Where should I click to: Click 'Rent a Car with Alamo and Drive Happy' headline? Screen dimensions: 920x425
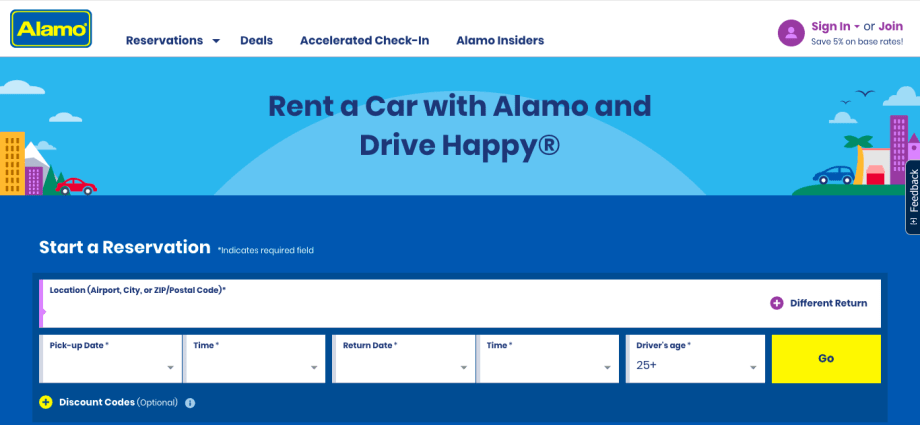(459, 126)
